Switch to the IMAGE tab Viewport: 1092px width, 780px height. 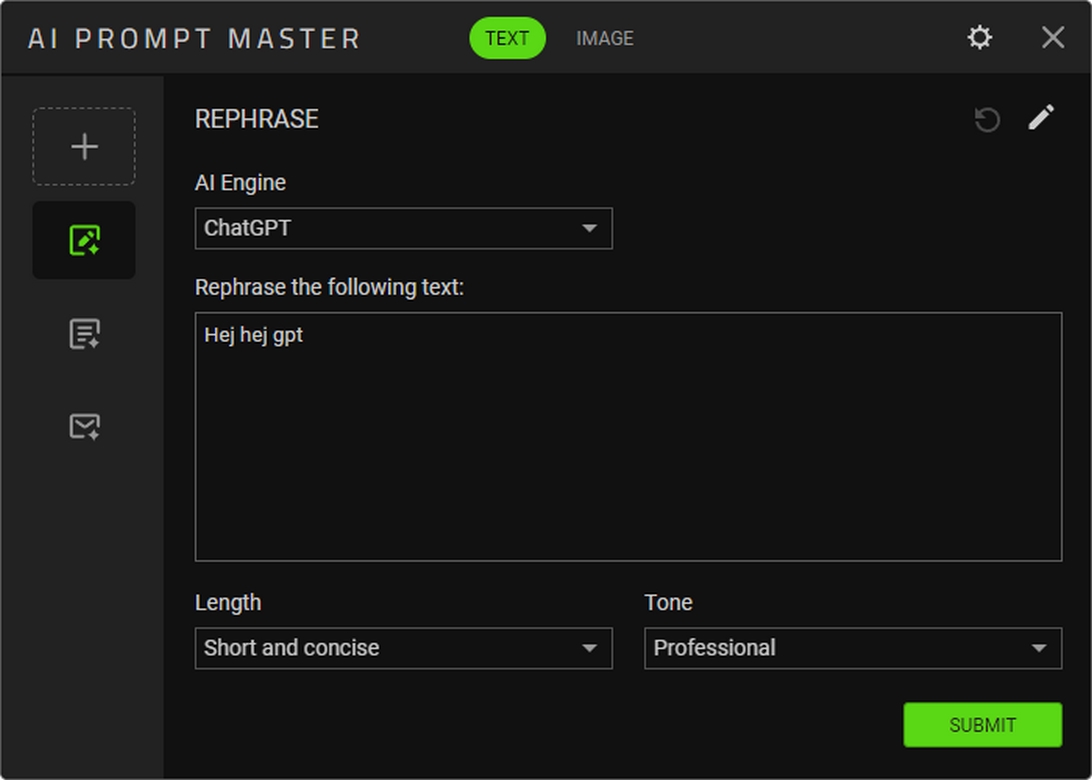tap(604, 38)
